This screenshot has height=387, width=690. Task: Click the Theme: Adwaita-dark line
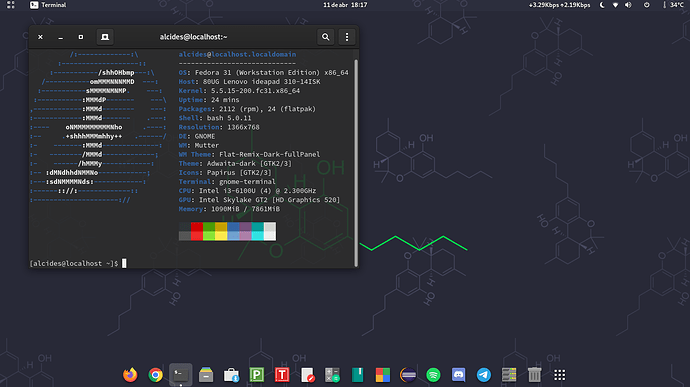pyautogui.click(x=235, y=163)
